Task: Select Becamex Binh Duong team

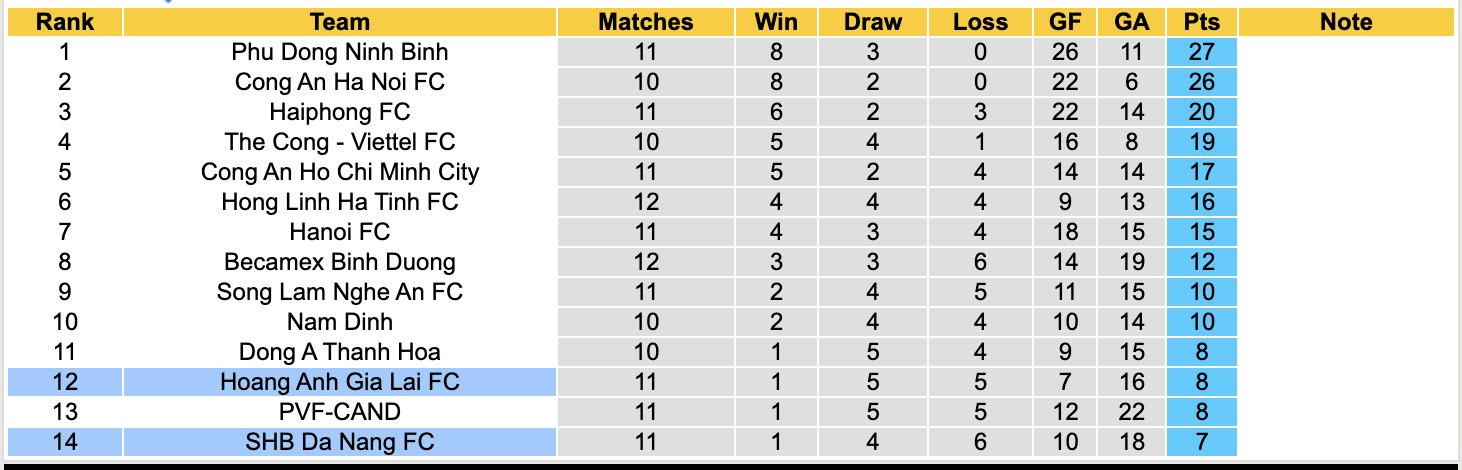Action: [x=339, y=262]
